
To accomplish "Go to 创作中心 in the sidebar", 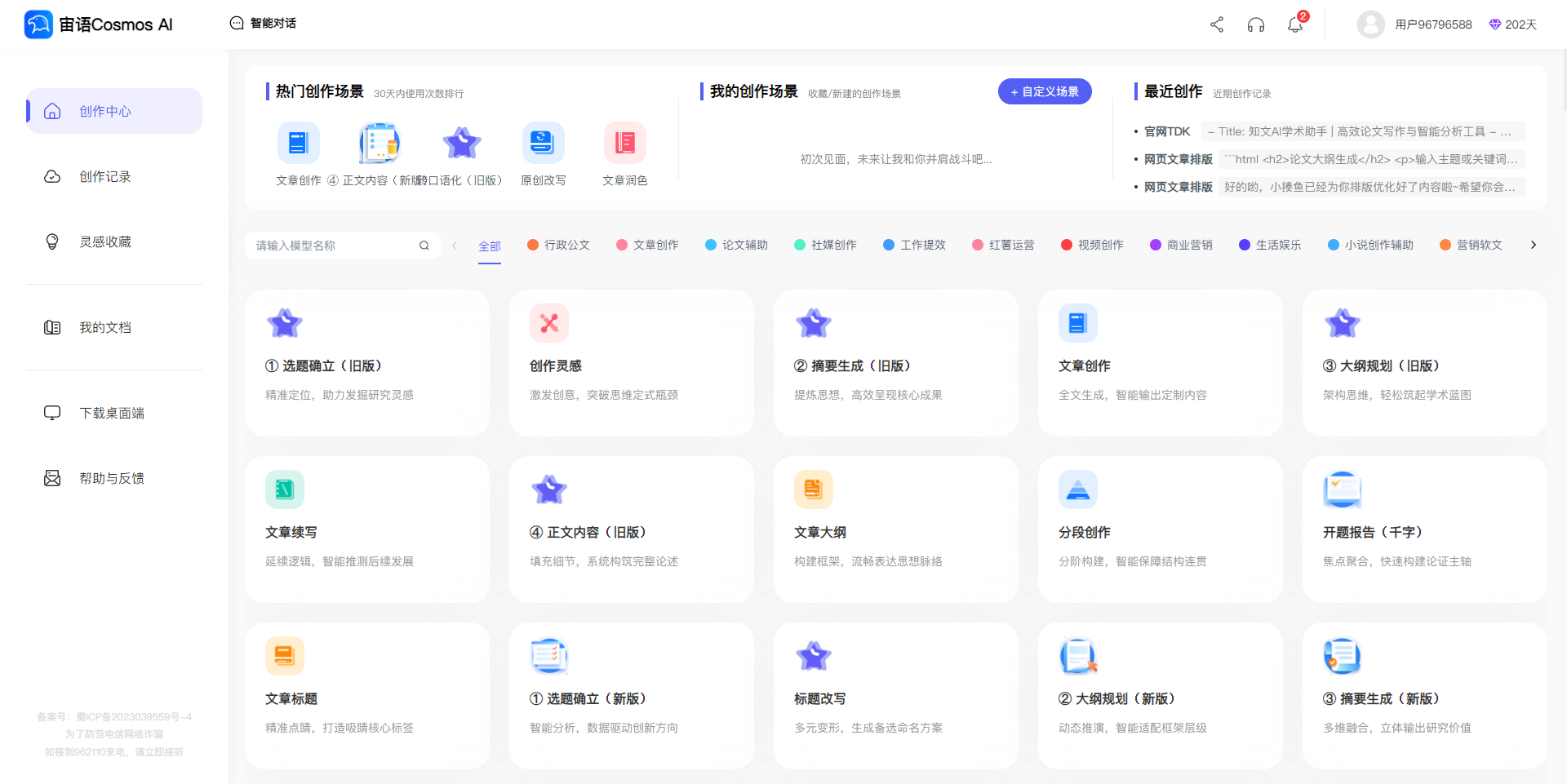I will point(114,111).
